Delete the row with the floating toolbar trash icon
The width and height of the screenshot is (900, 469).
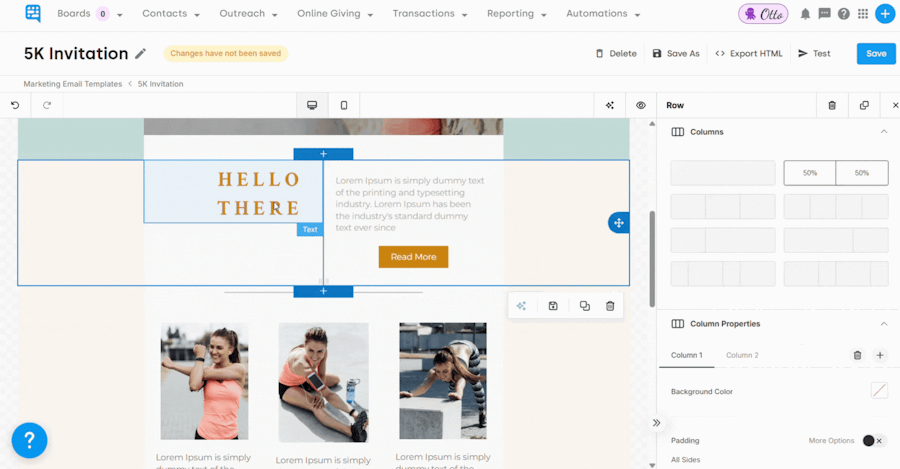[x=610, y=306]
